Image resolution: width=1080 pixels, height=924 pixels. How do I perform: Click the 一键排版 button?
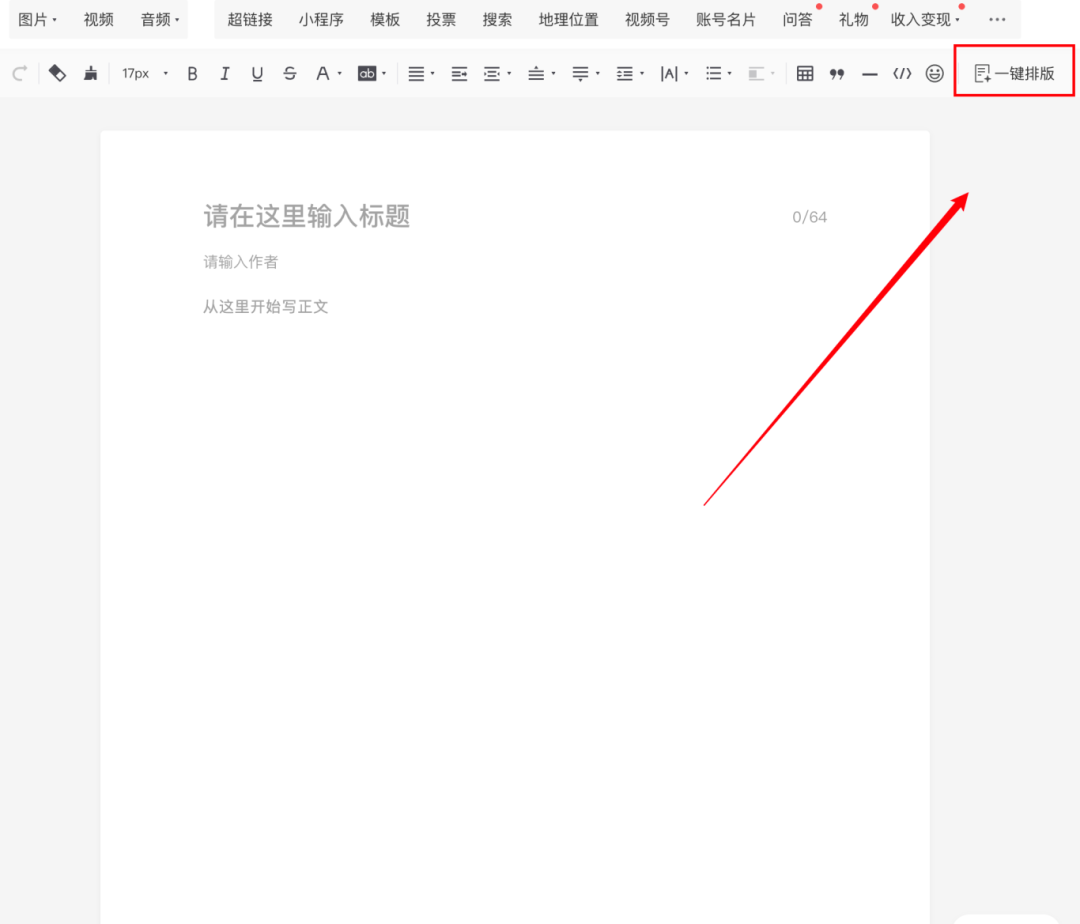1013,71
